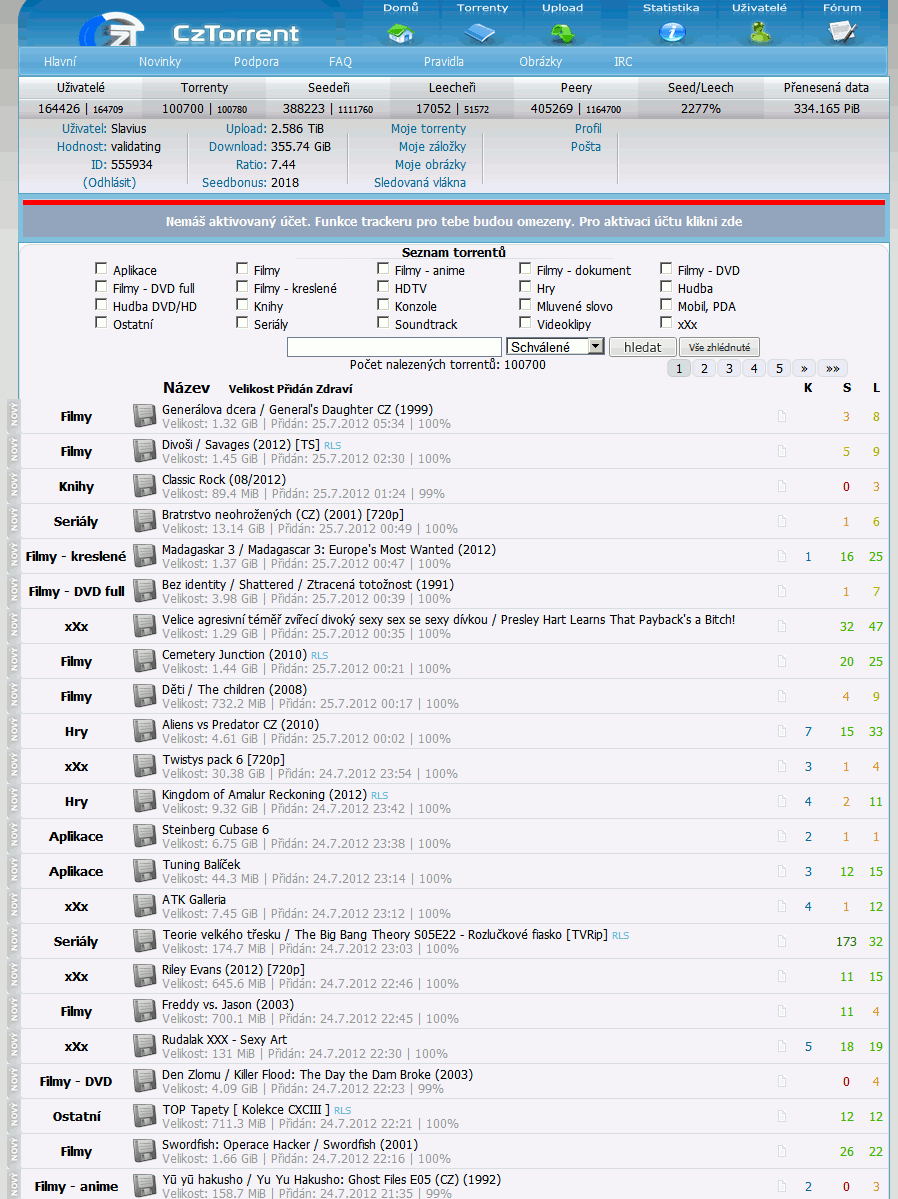This screenshot has width=898, height=1199.
Task: Download floppy icon for Děti / The children
Action: (x=145, y=697)
